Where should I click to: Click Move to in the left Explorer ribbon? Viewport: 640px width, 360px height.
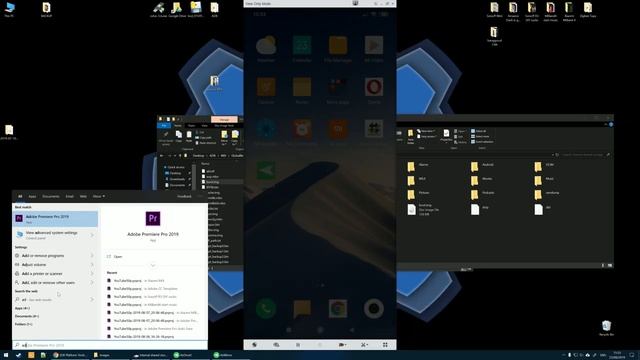pyautogui.click(x=224, y=138)
